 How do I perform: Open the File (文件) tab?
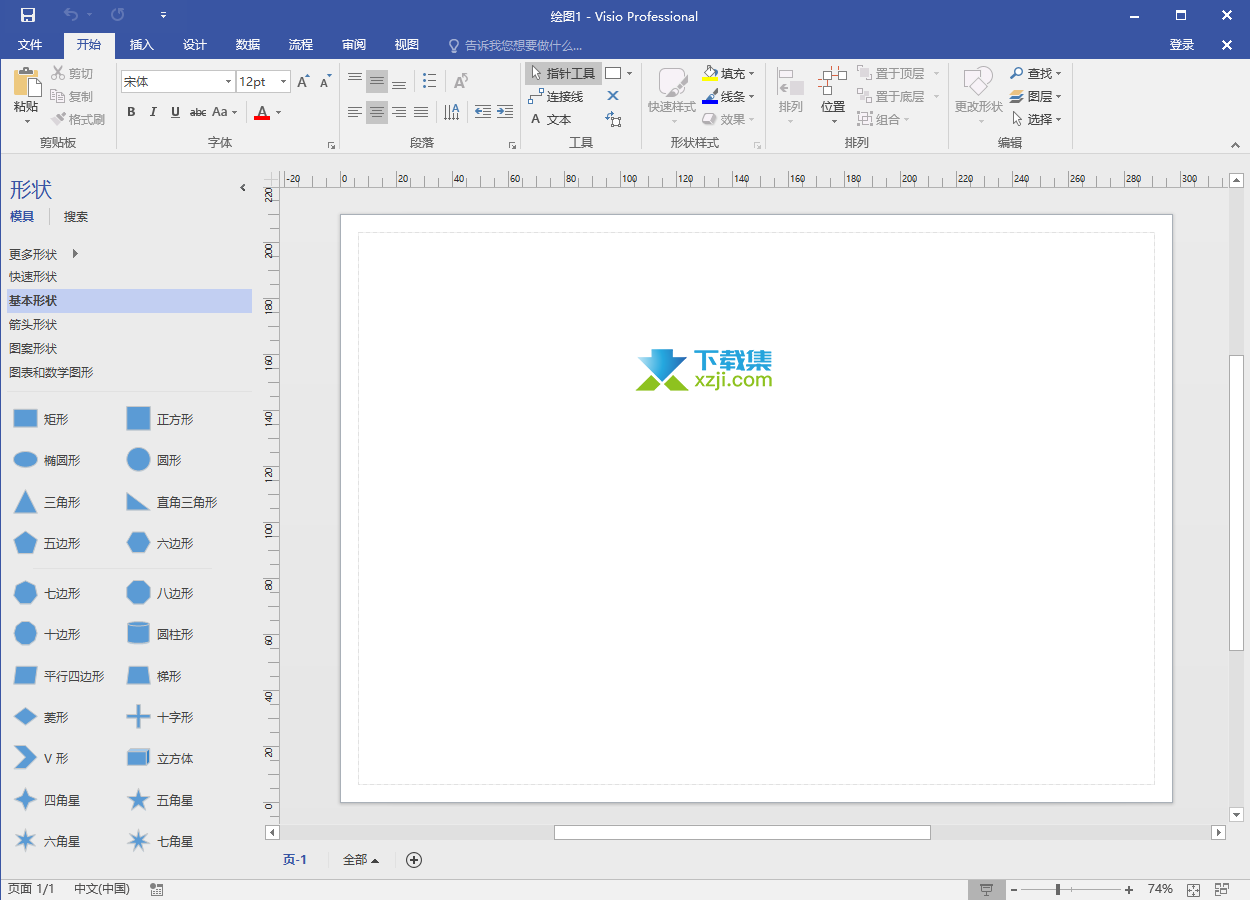pyautogui.click(x=30, y=45)
